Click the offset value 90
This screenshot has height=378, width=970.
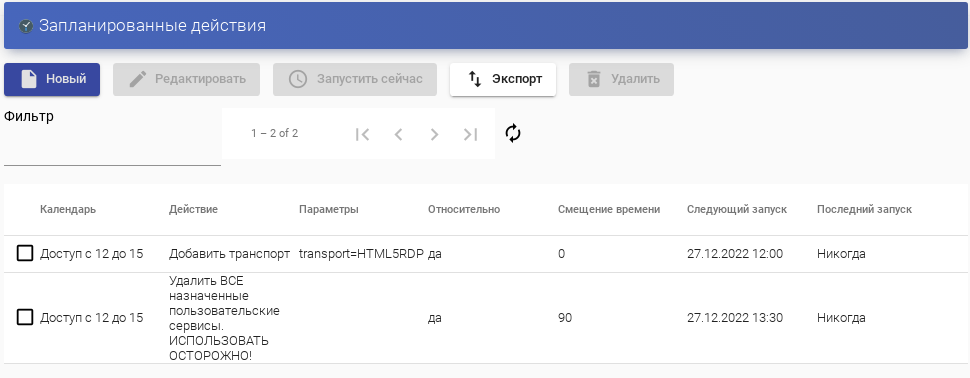565,318
